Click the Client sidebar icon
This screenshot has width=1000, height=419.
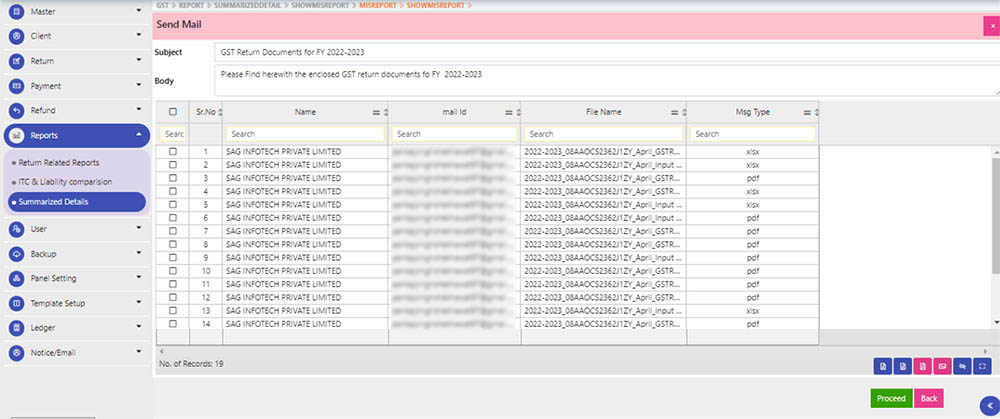pyautogui.click(x=16, y=35)
